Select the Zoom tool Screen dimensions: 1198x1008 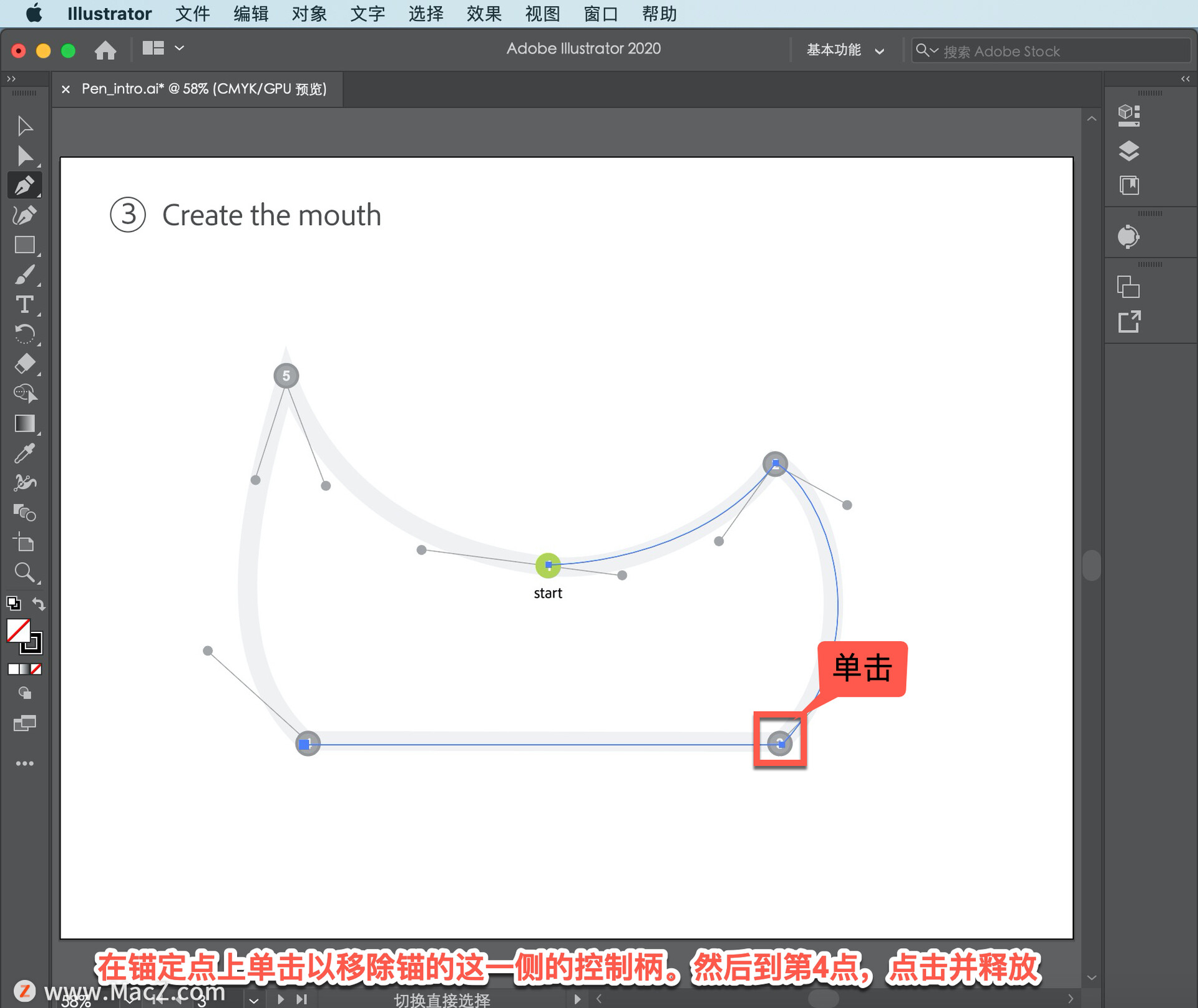tap(25, 572)
